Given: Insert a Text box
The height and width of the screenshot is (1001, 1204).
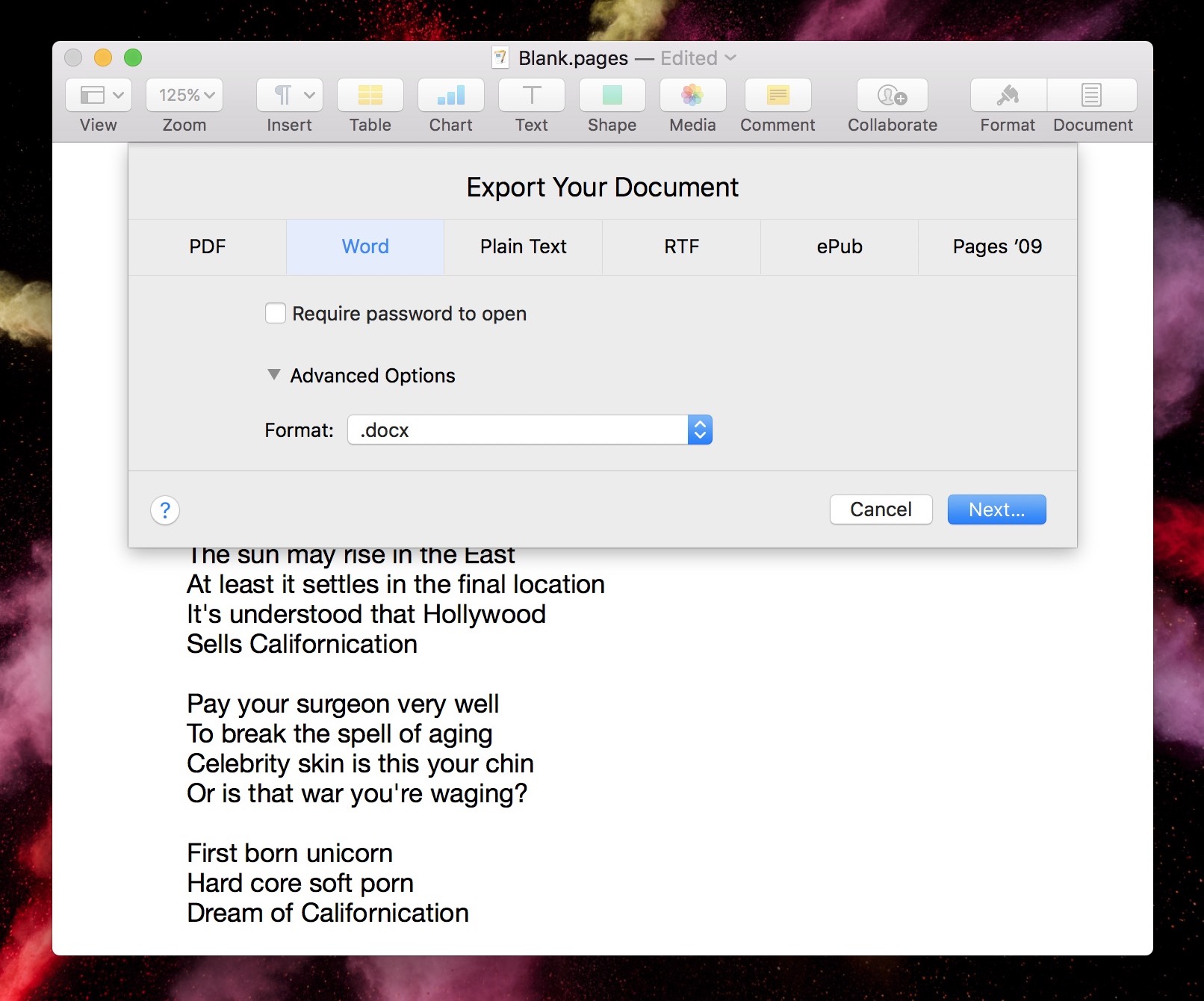Looking at the screenshot, I should coord(532,95).
